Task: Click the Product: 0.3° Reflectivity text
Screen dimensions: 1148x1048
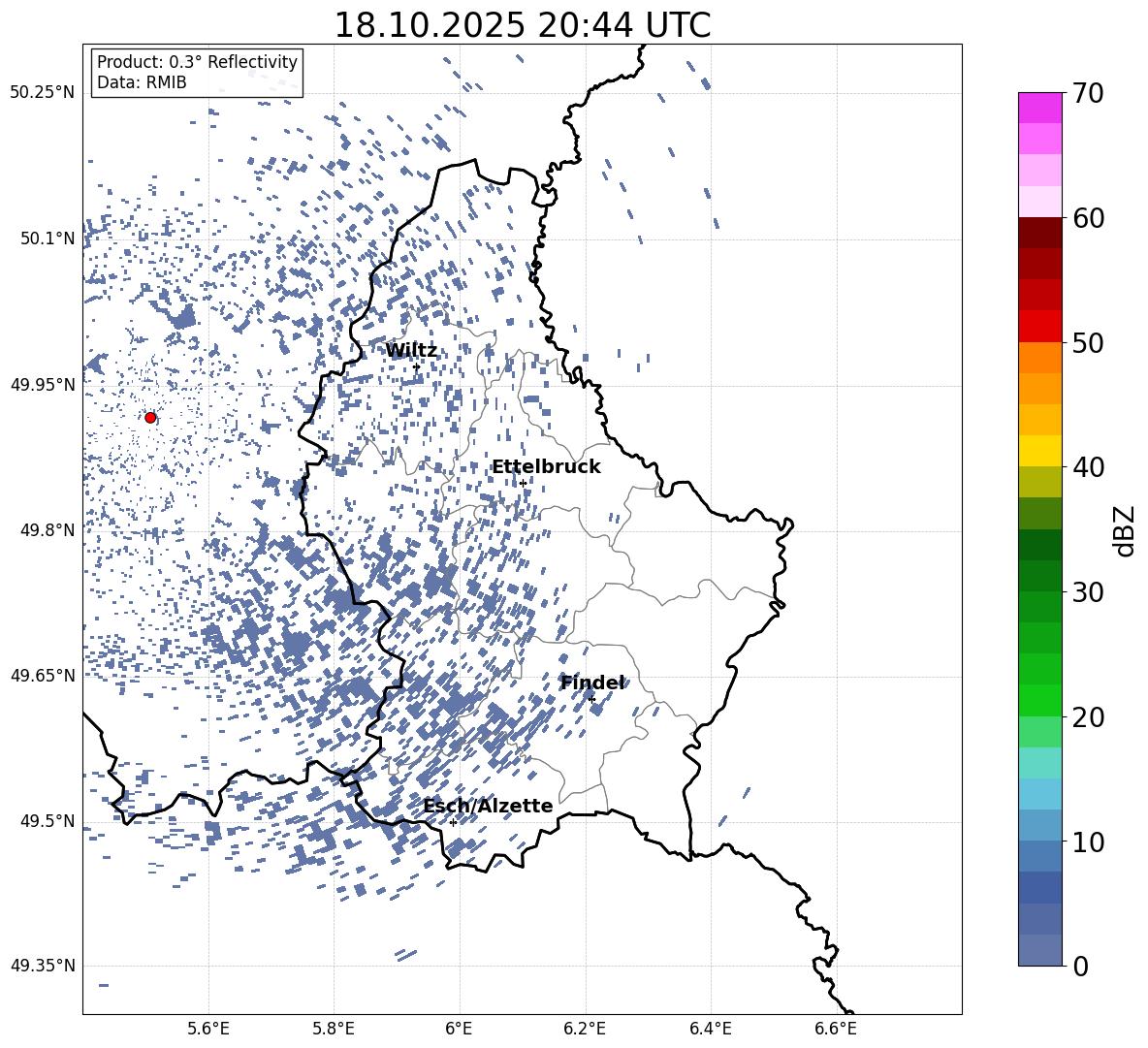Action: (x=197, y=62)
